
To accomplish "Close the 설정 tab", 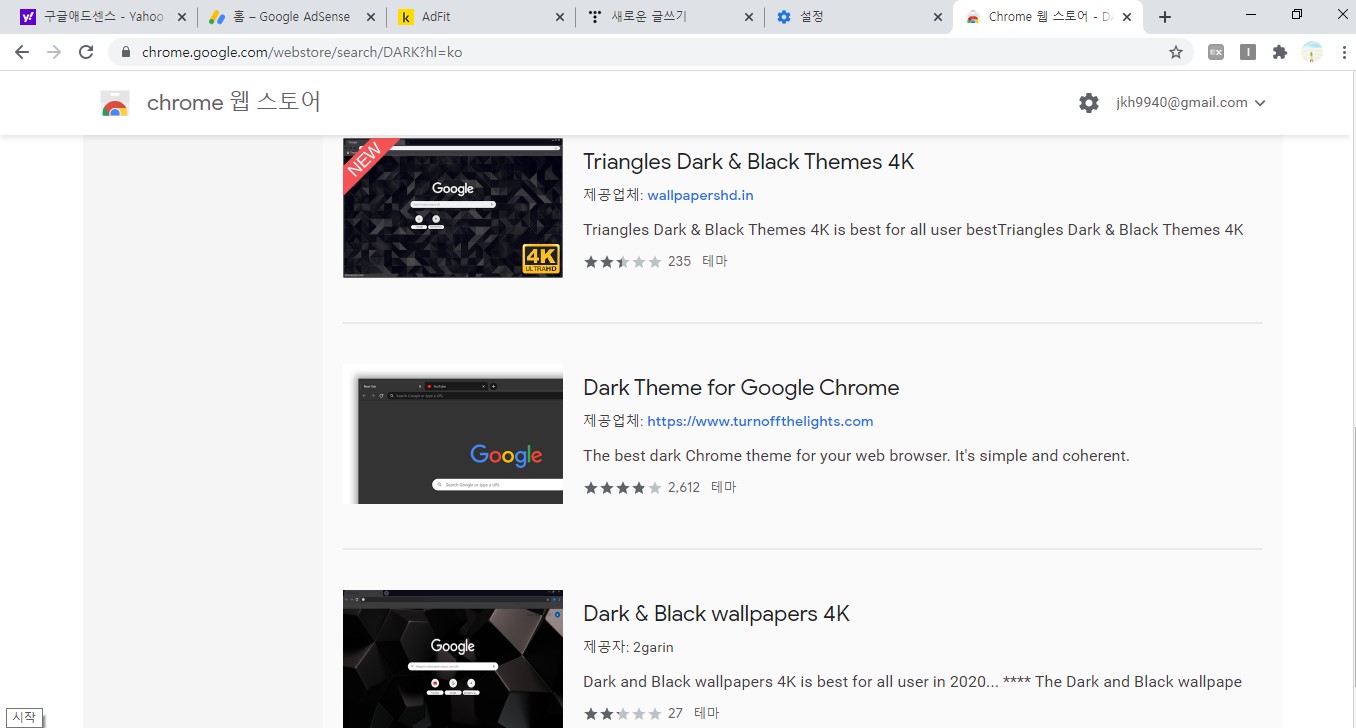I will tap(937, 17).
